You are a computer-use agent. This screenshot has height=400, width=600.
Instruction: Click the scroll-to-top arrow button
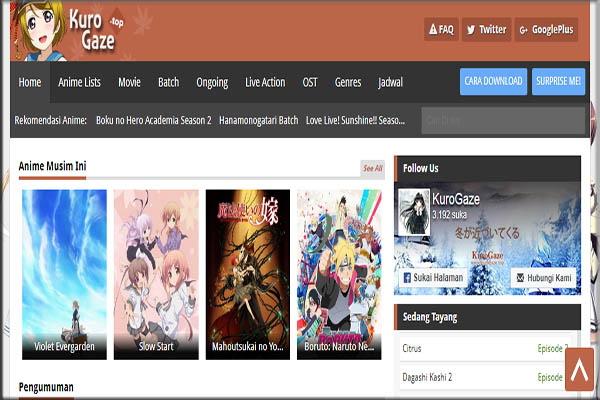579,369
